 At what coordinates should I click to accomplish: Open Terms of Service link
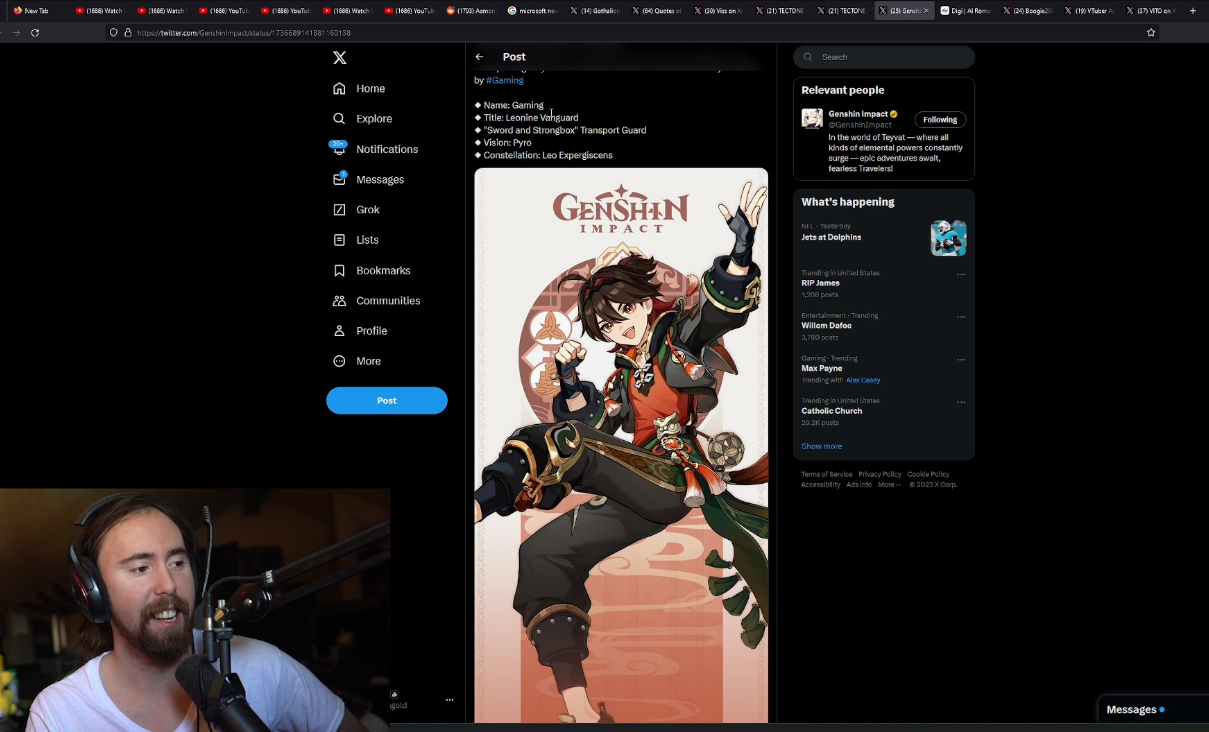click(x=826, y=474)
